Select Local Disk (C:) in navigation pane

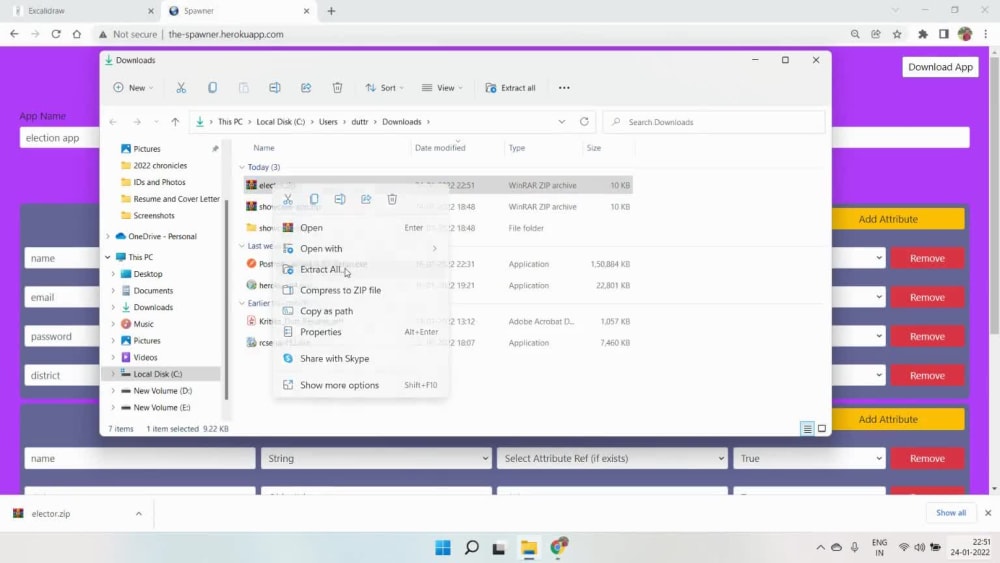pyautogui.click(x=158, y=374)
